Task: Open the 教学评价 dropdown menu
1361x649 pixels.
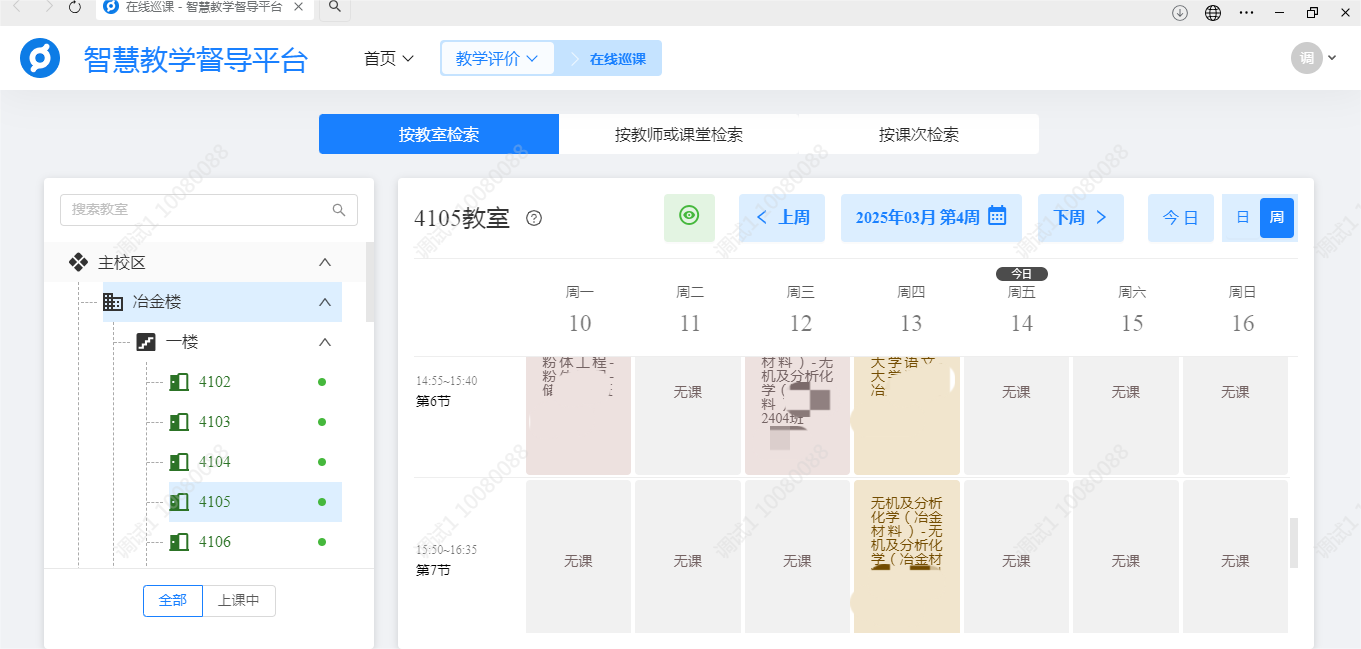Action: [x=497, y=58]
